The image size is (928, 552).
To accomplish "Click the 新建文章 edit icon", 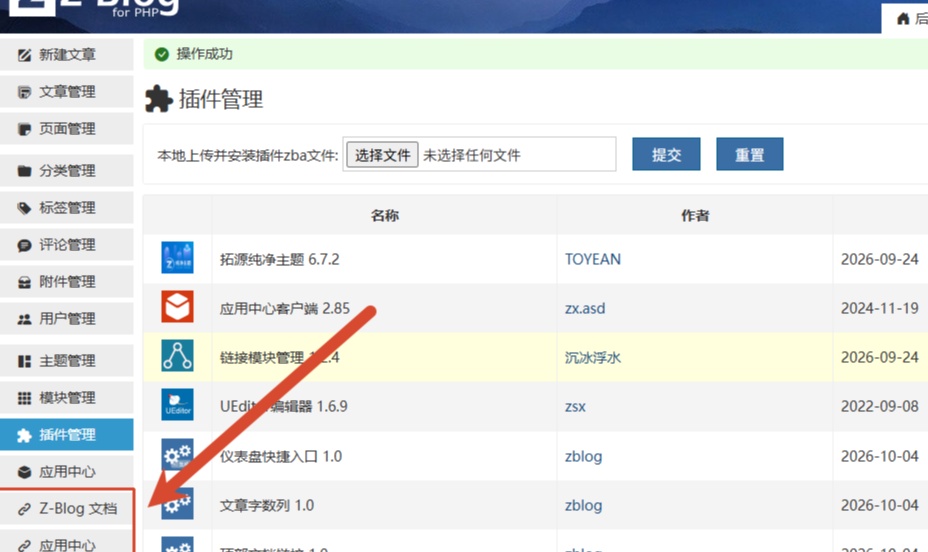I will [x=24, y=56].
